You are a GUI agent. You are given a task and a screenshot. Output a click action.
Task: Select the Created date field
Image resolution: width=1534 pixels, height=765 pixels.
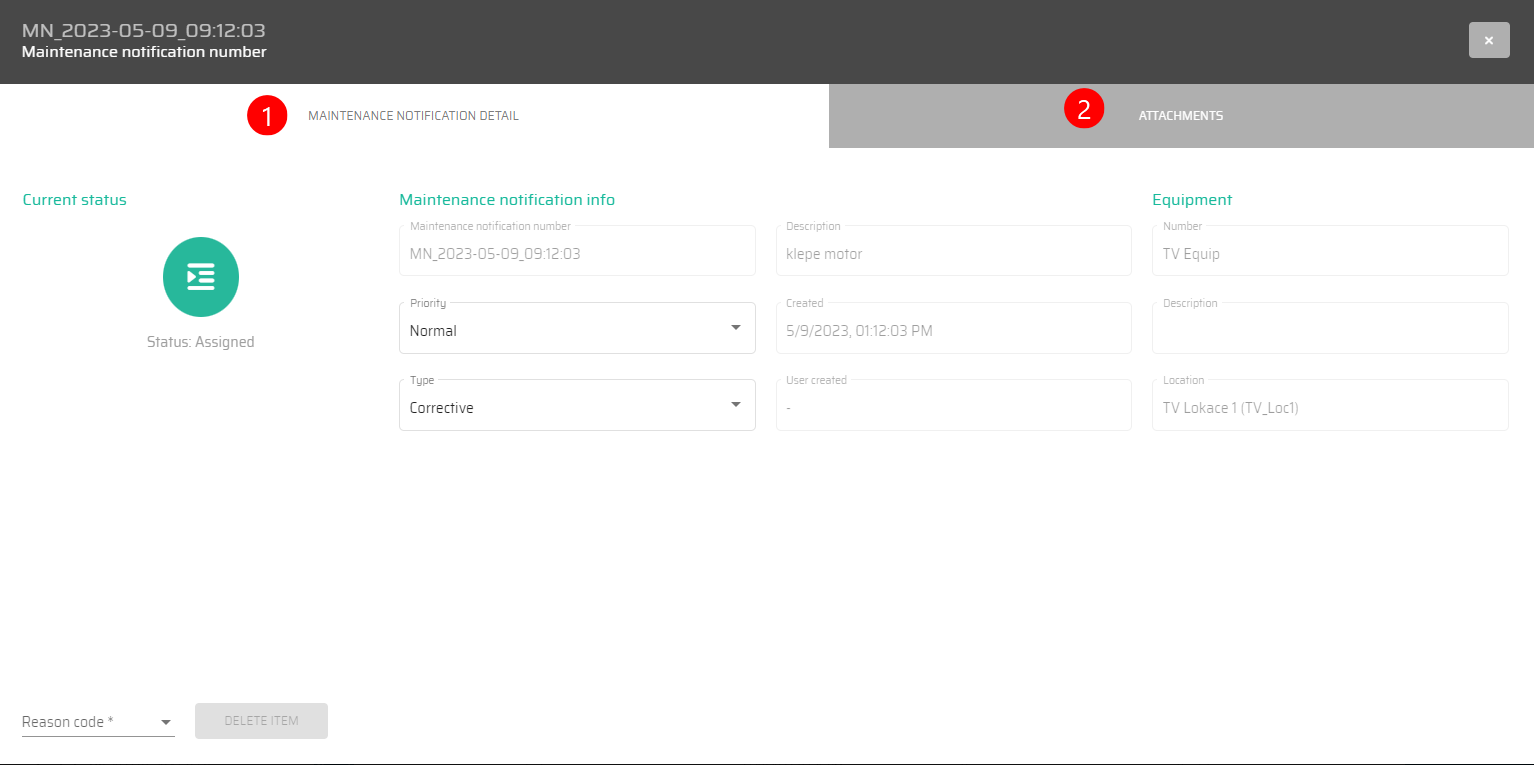953,331
